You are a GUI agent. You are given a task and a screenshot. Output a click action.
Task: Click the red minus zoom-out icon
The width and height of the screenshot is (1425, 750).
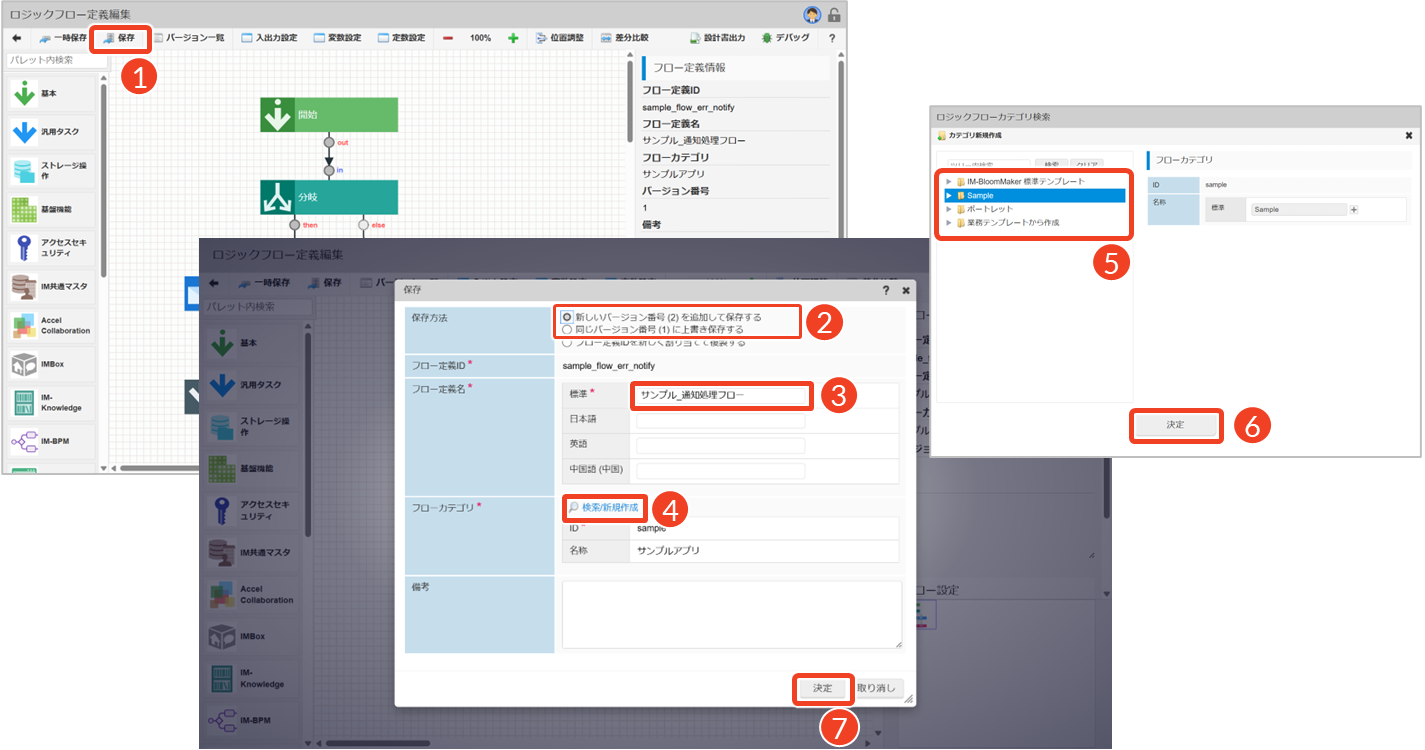coord(448,38)
